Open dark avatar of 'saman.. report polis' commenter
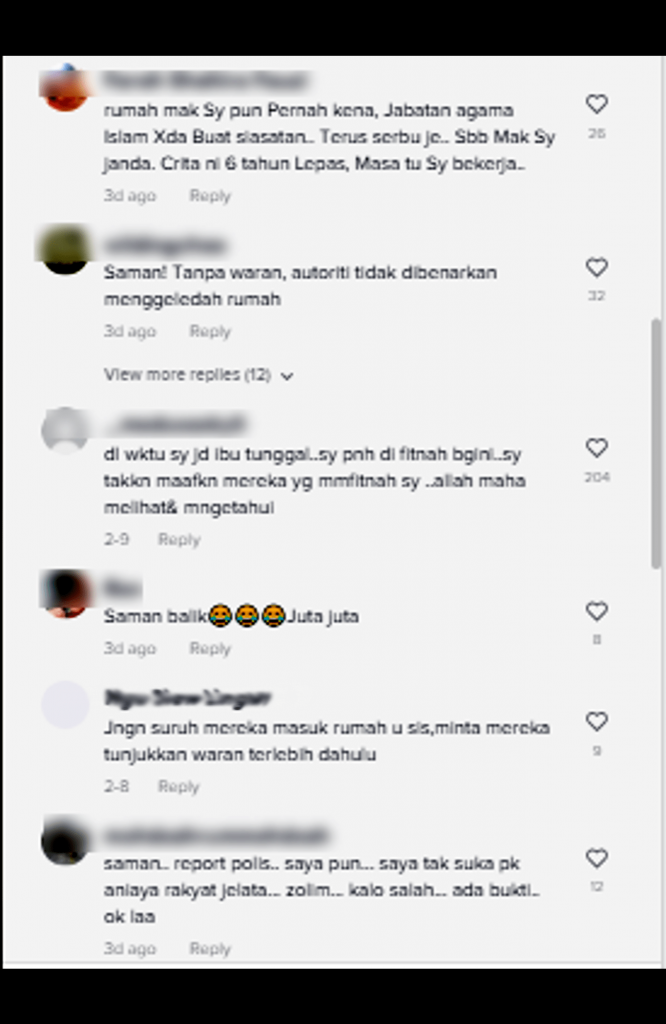This screenshot has height=1024, width=666. pos(65,841)
